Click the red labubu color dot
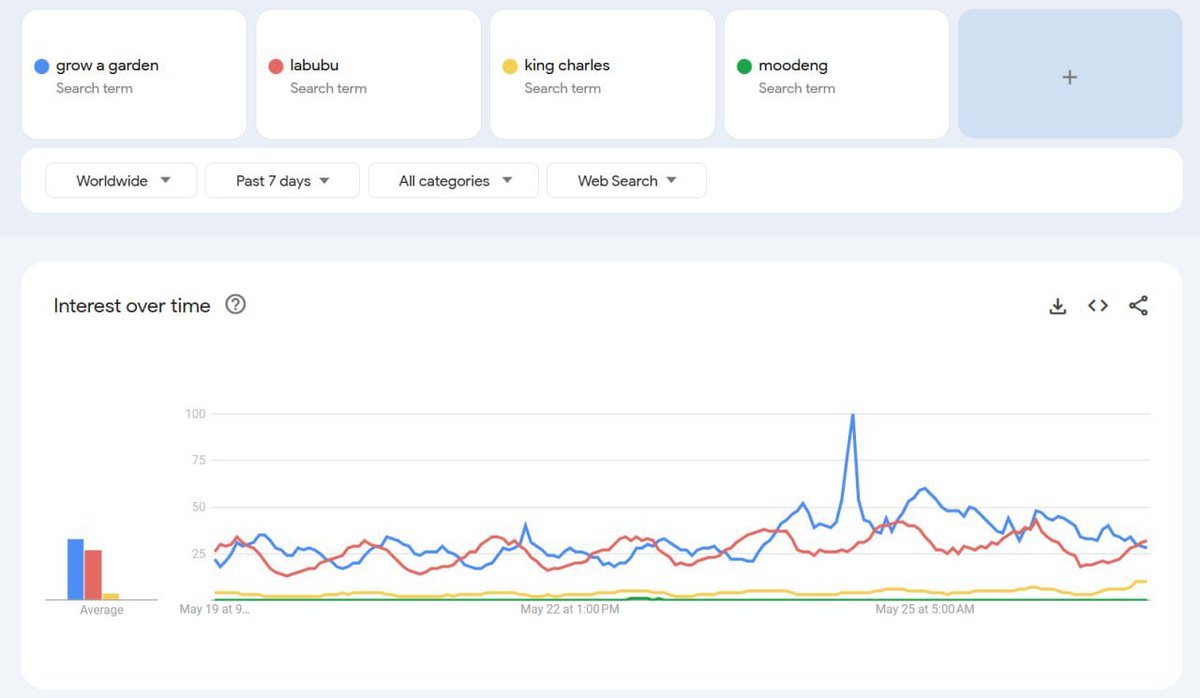Screen dimensions: 1200x698 pyautogui.click(x=276, y=66)
